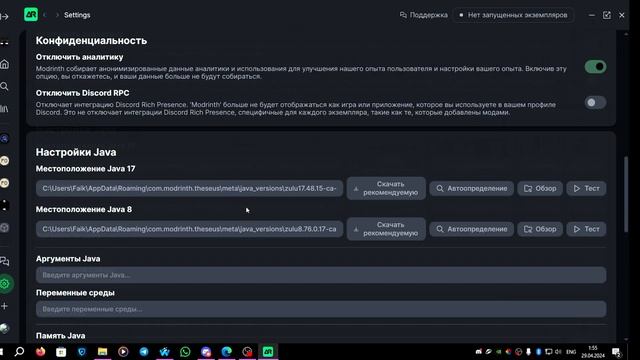The height and width of the screenshot is (360, 640).
Task: Open the Search (browse) sidebar icon
Action: [4, 86]
